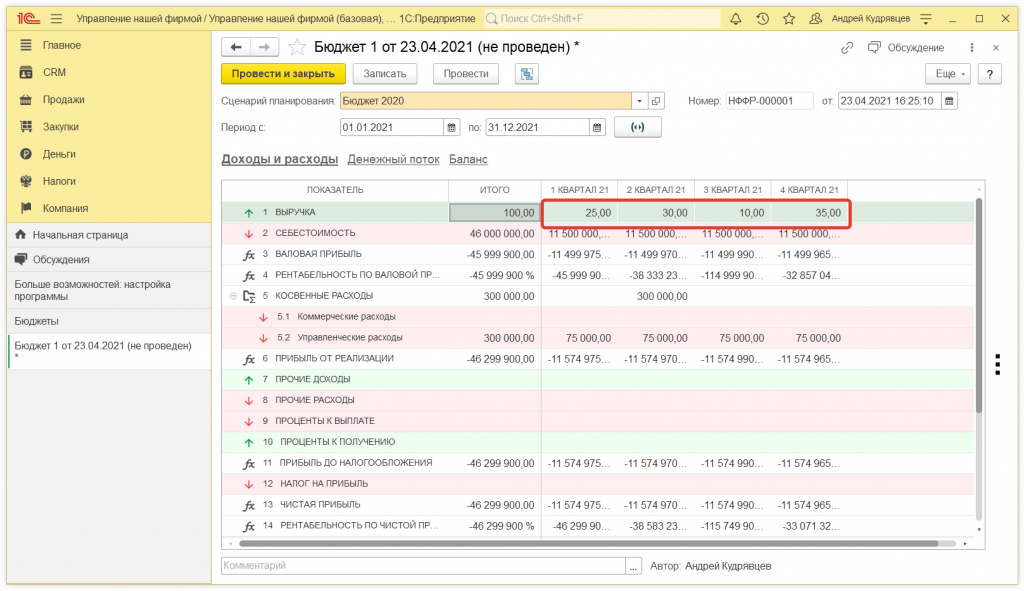1024x591 pixels.
Task: Click the Записать button
Action: tap(384, 74)
